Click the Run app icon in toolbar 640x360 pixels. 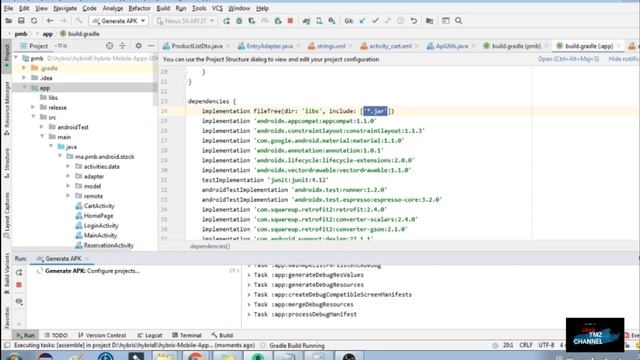click(227, 21)
